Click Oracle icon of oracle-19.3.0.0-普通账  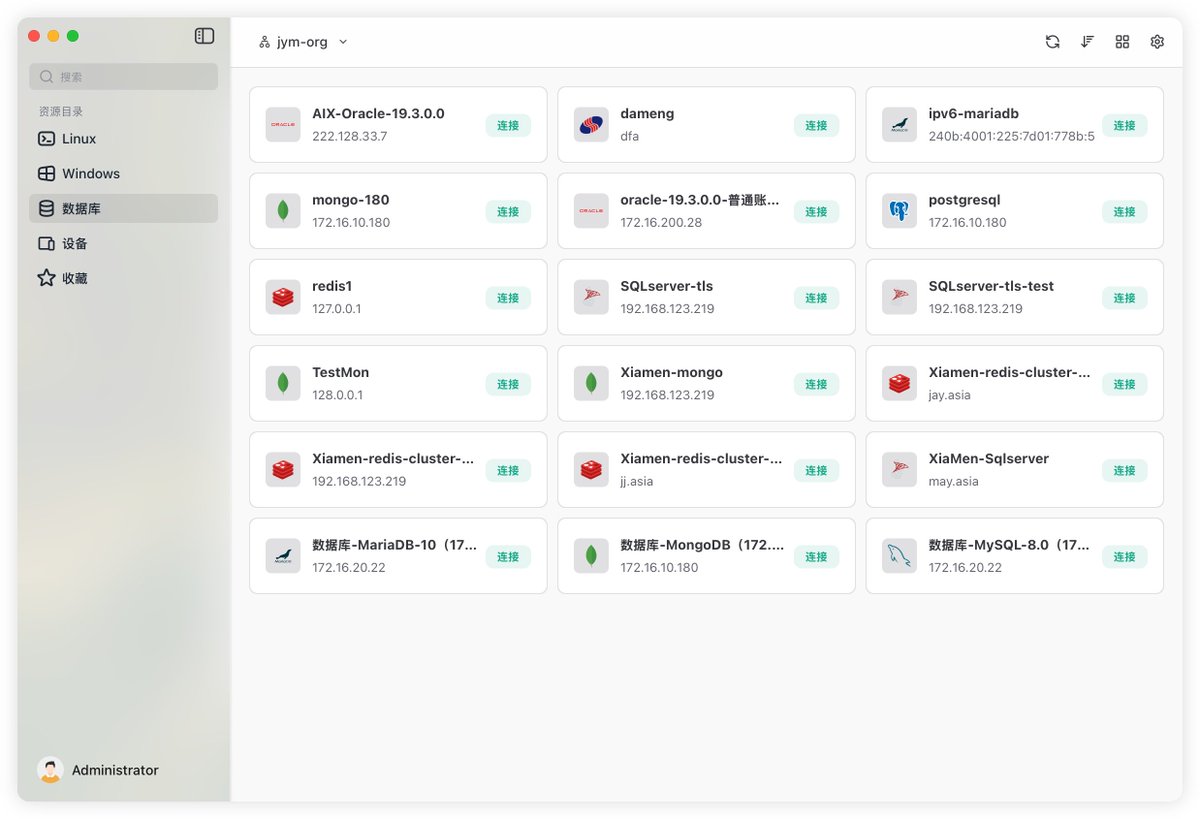point(591,211)
